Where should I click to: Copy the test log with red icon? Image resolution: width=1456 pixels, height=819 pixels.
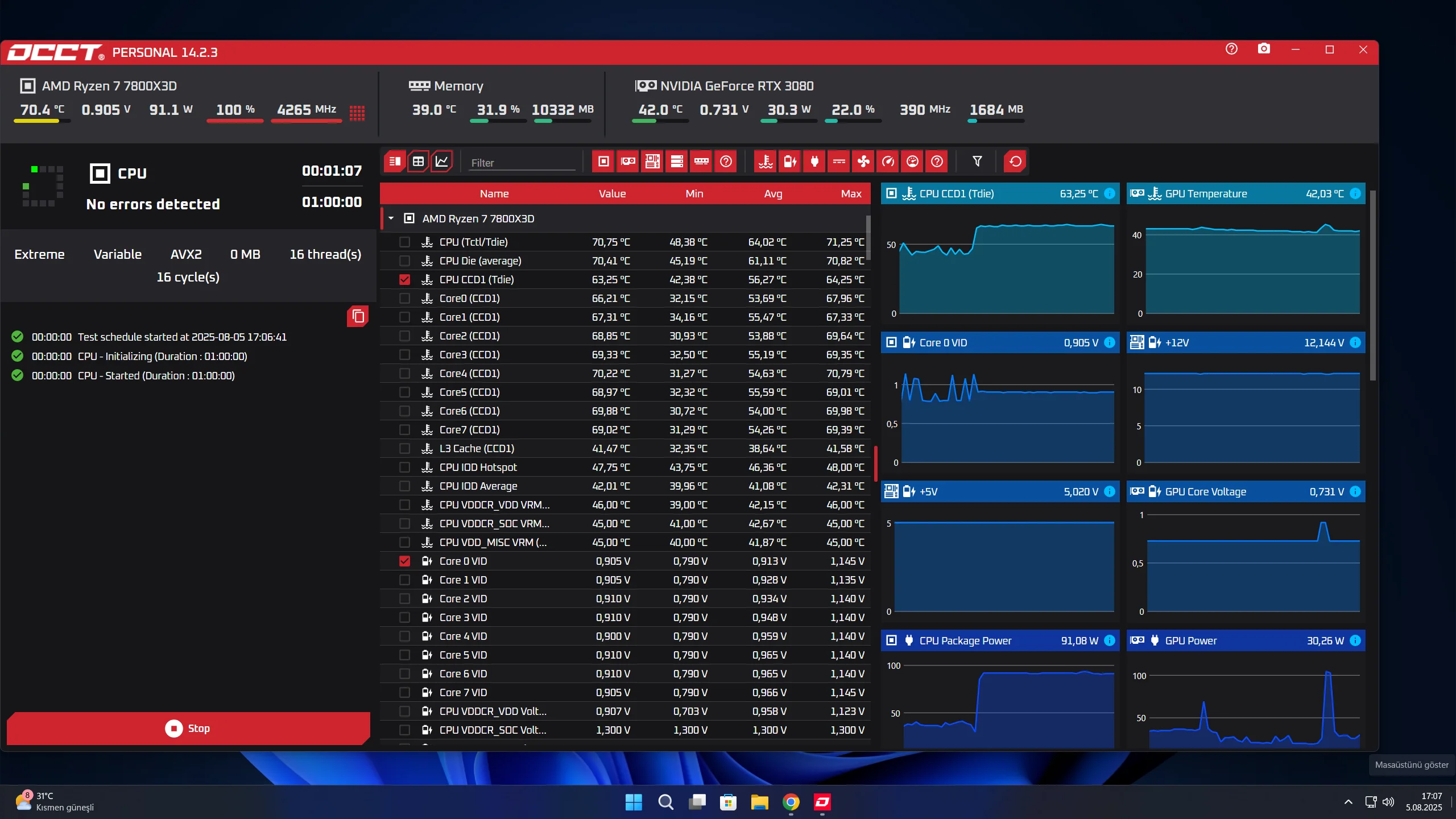[x=358, y=316]
